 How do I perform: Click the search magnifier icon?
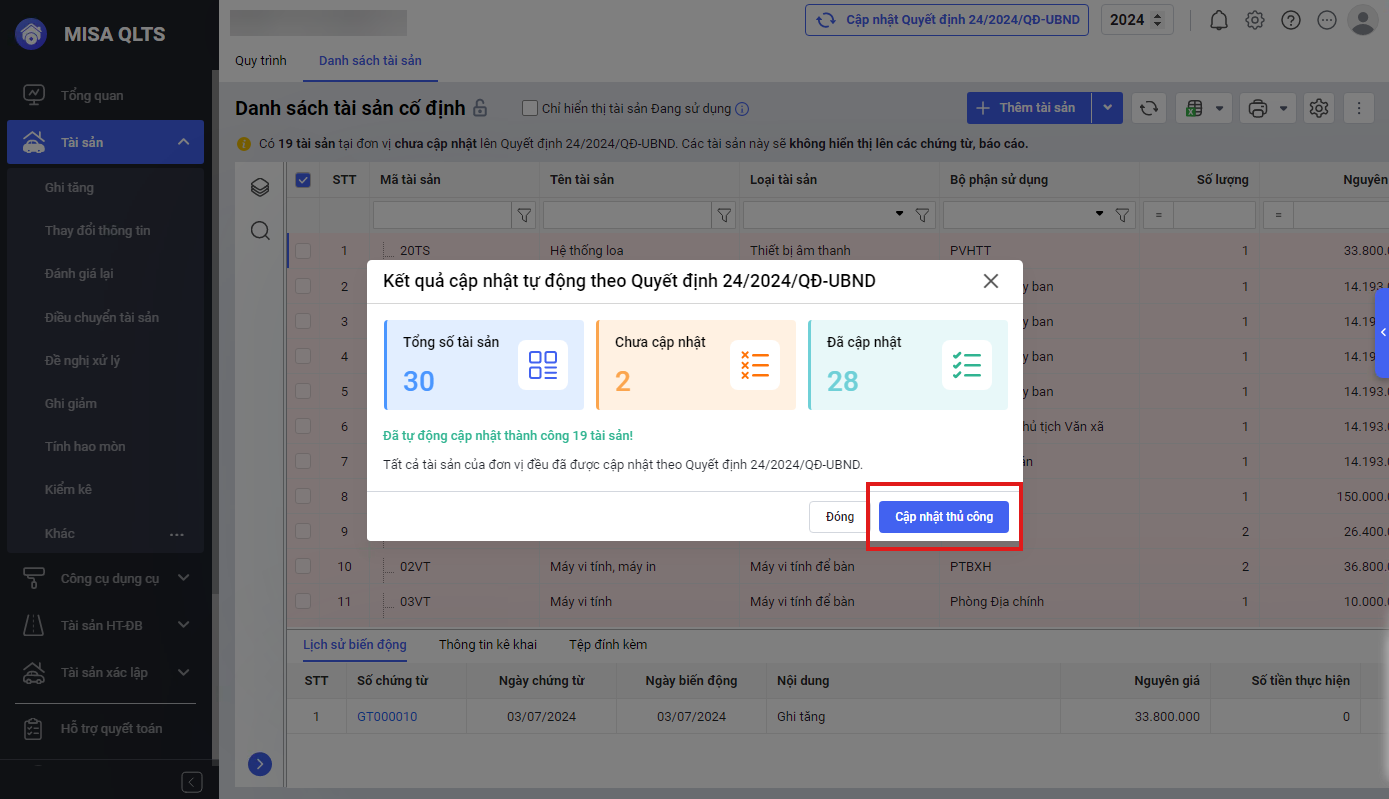click(x=260, y=231)
